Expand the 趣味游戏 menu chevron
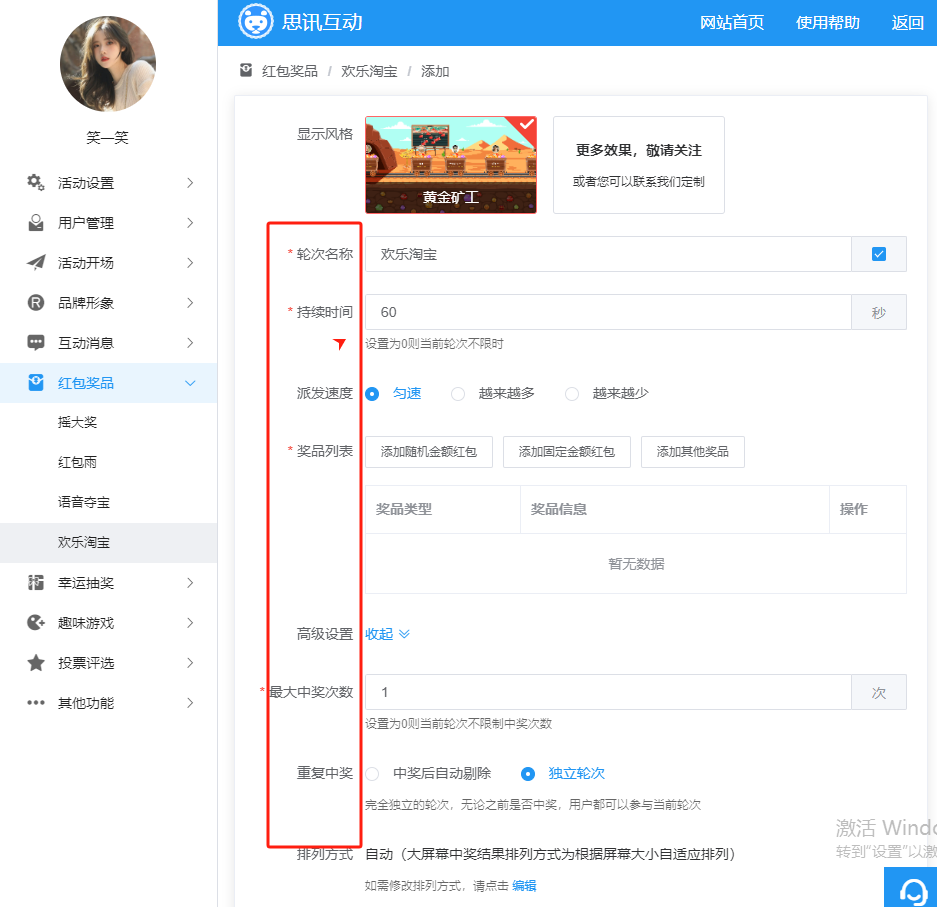 pos(190,623)
